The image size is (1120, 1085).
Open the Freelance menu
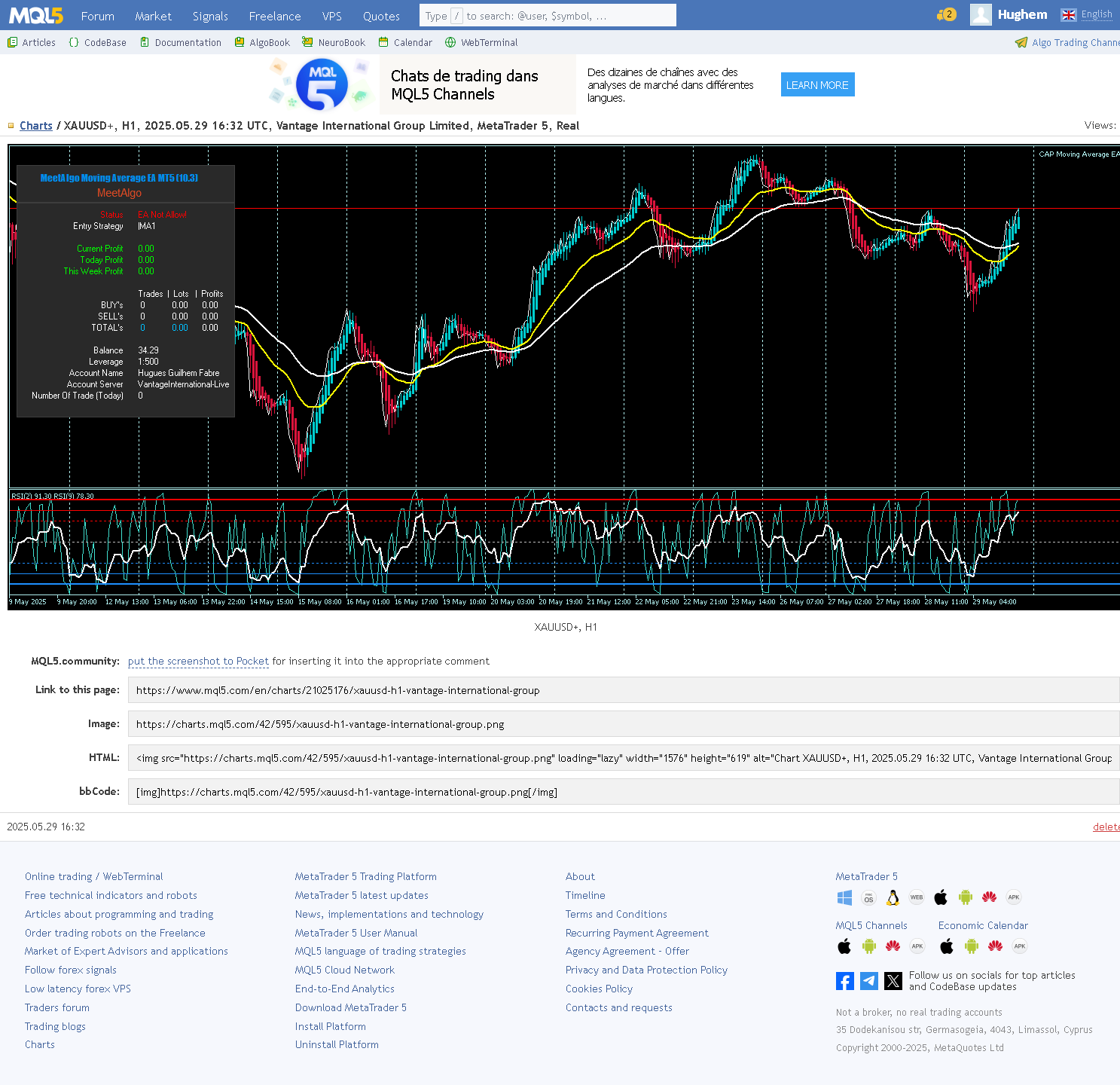pos(275,16)
